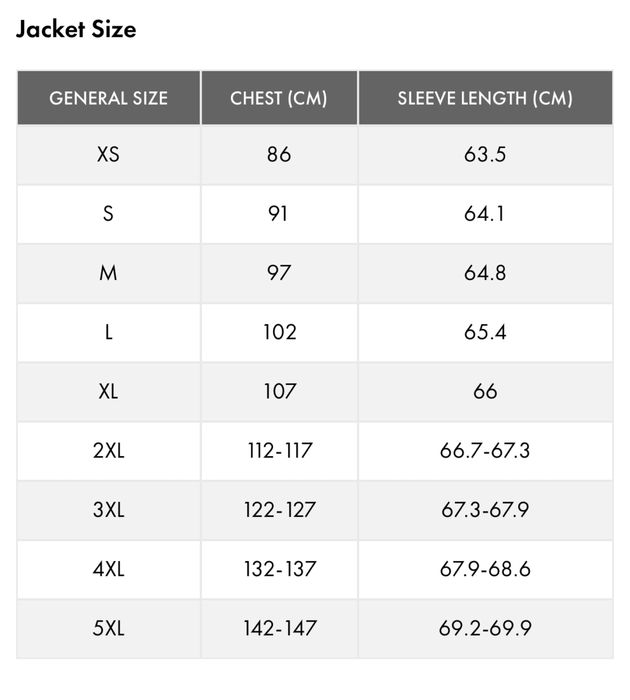The width and height of the screenshot is (630, 700).
Task: Click the Jacket Size heading
Action: [x=76, y=30]
